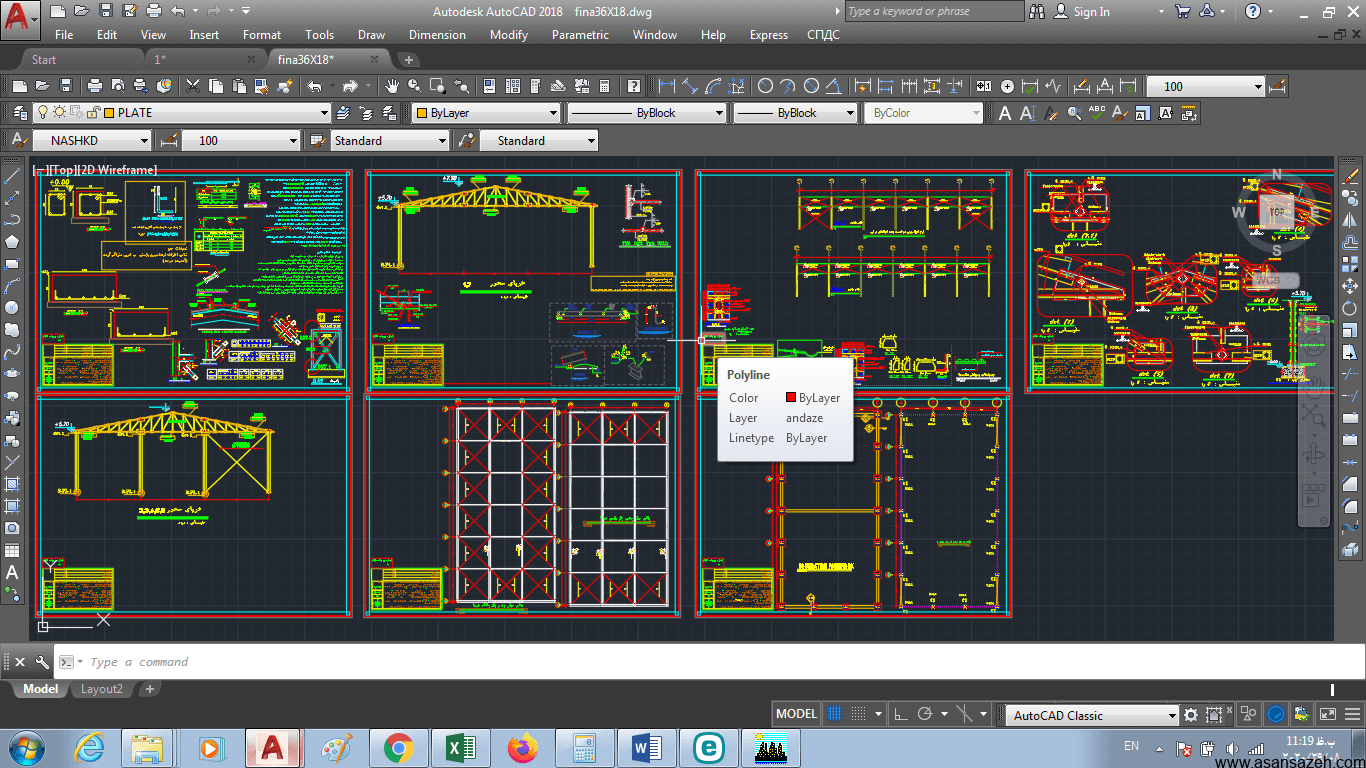This screenshot has width=1366, height=768.
Task: Toggle the drawing grid display
Action: coord(835,714)
